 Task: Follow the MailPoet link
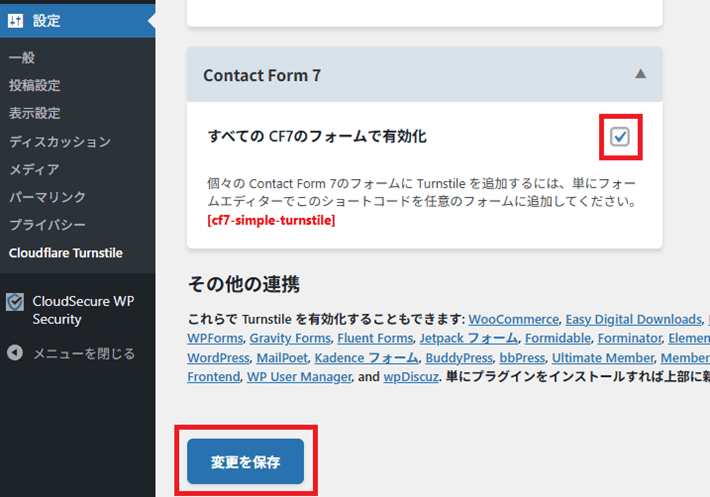click(x=282, y=358)
